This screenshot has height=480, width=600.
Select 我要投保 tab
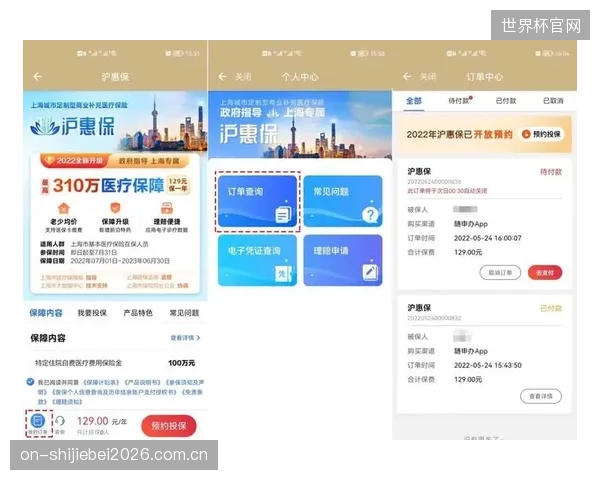point(92,313)
